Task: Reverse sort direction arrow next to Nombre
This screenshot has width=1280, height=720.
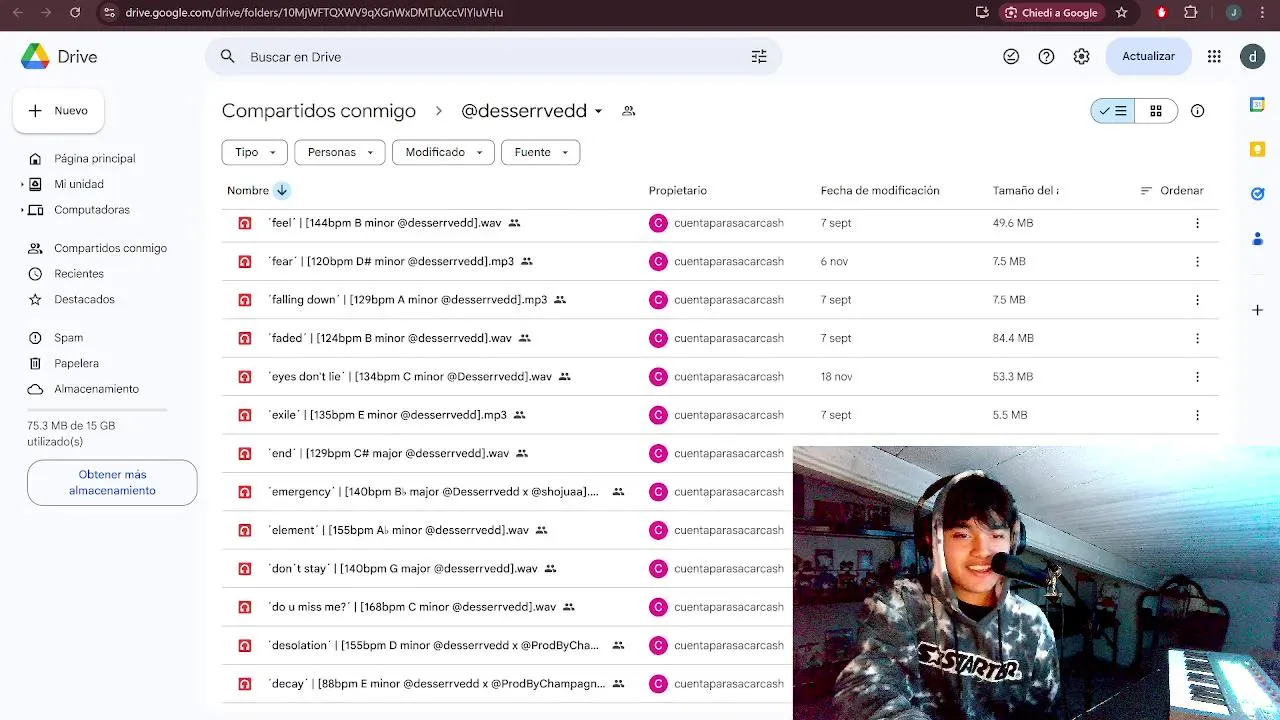Action: [x=282, y=190]
